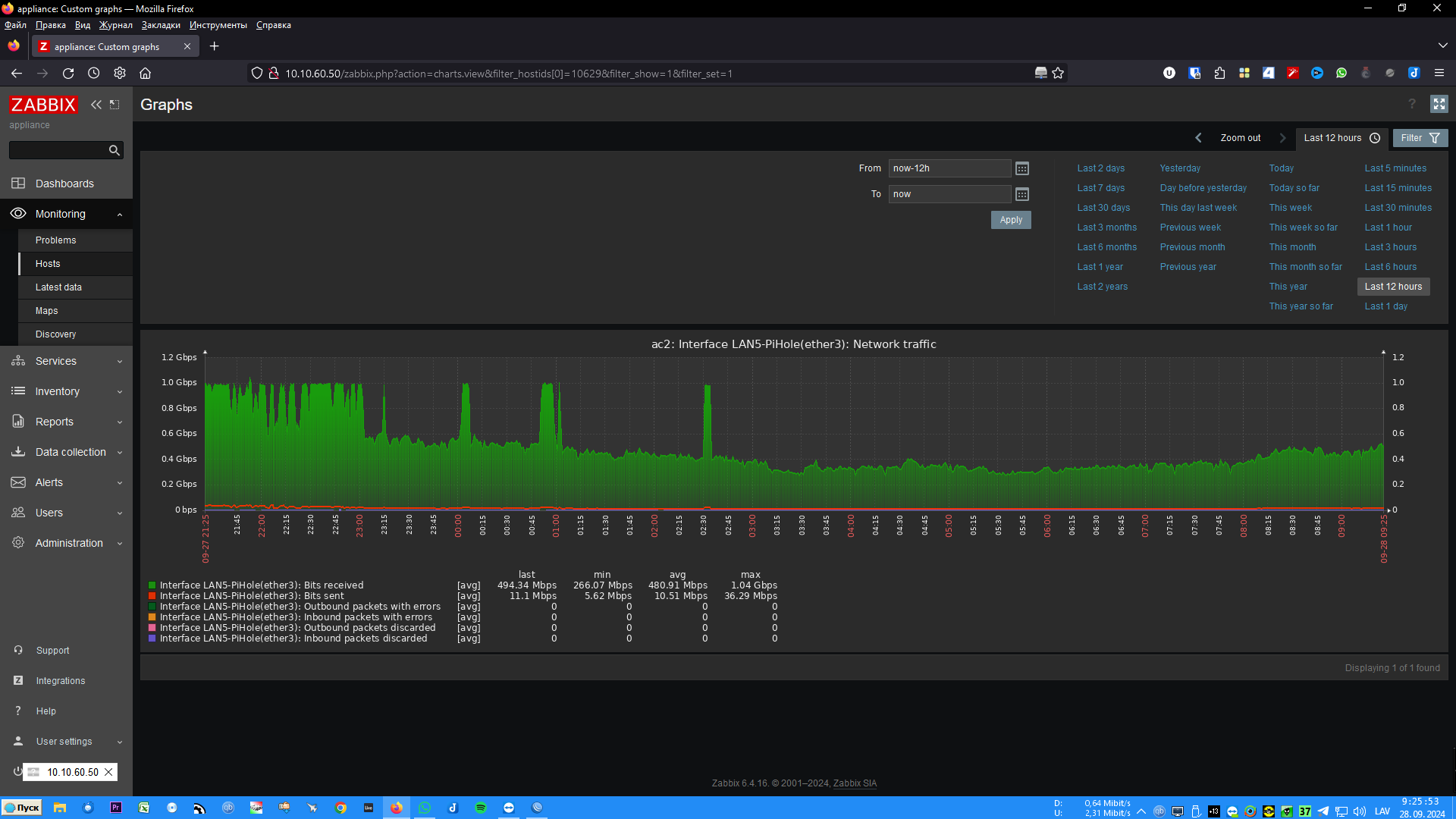Viewport: 1456px width, 819px height.
Task: Open the Закладки menu in Firefox
Action: coord(161,25)
